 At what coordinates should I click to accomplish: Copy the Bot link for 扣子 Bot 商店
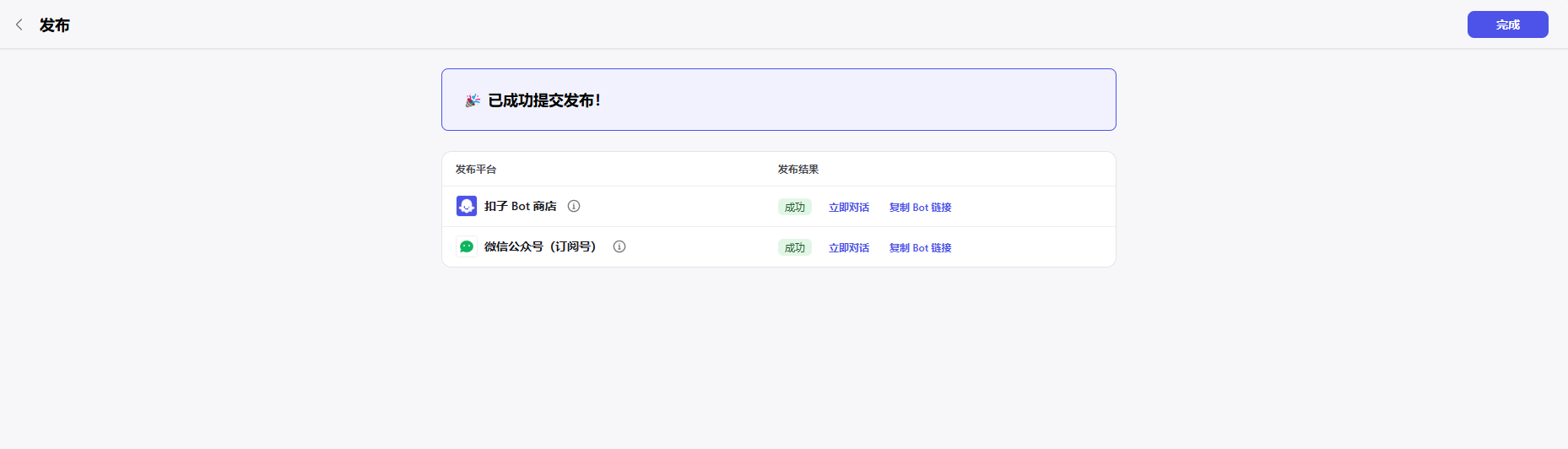point(920,208)
